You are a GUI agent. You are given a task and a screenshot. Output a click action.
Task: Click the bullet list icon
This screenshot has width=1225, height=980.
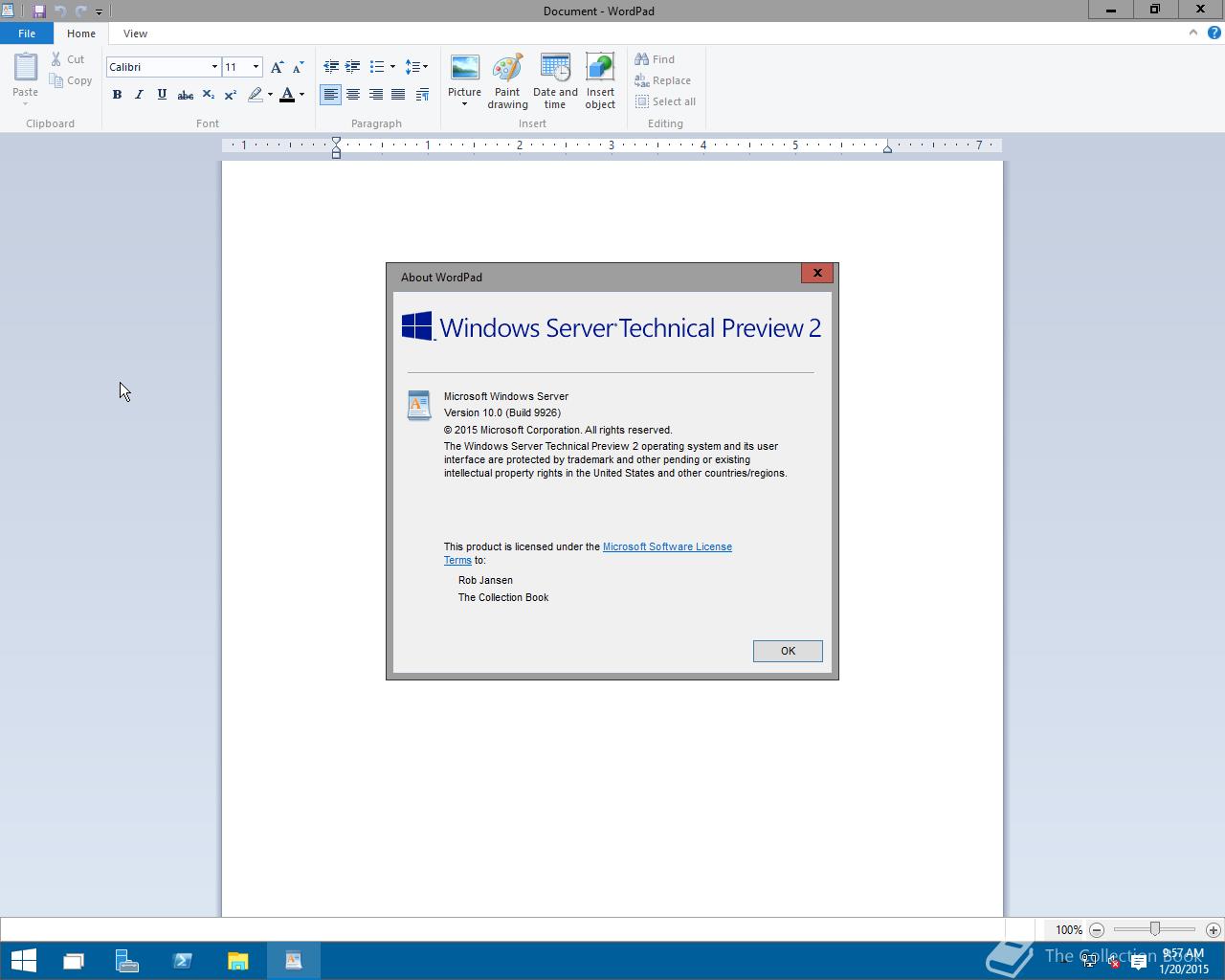click(376, 67)
